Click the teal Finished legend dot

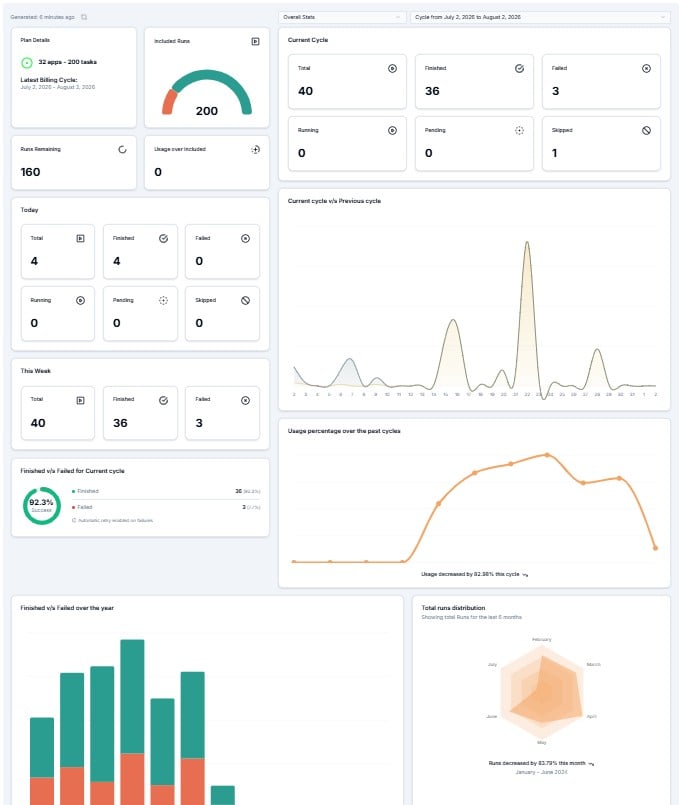[73, 491]
